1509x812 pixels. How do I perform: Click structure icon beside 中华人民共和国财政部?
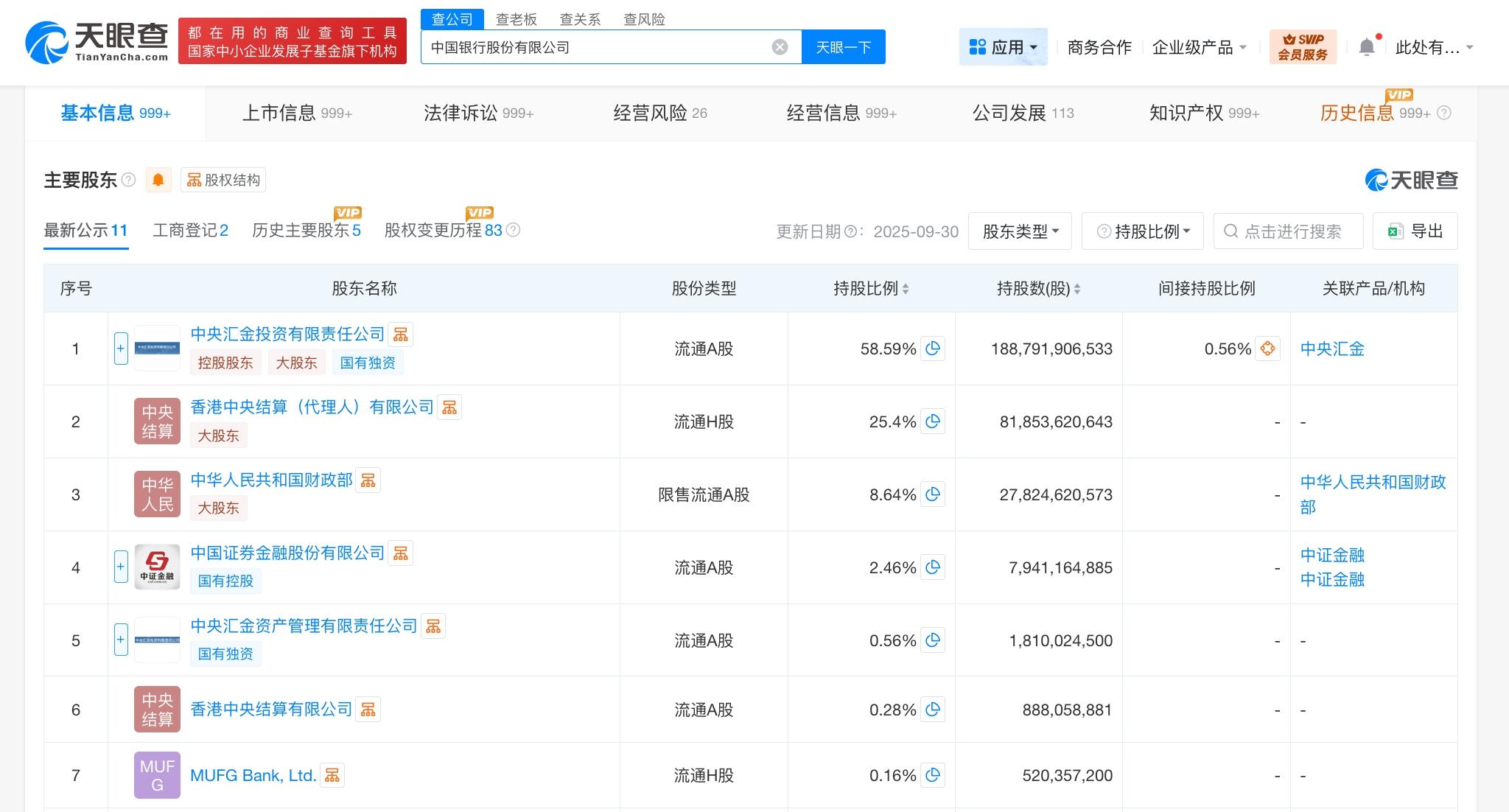368,480
